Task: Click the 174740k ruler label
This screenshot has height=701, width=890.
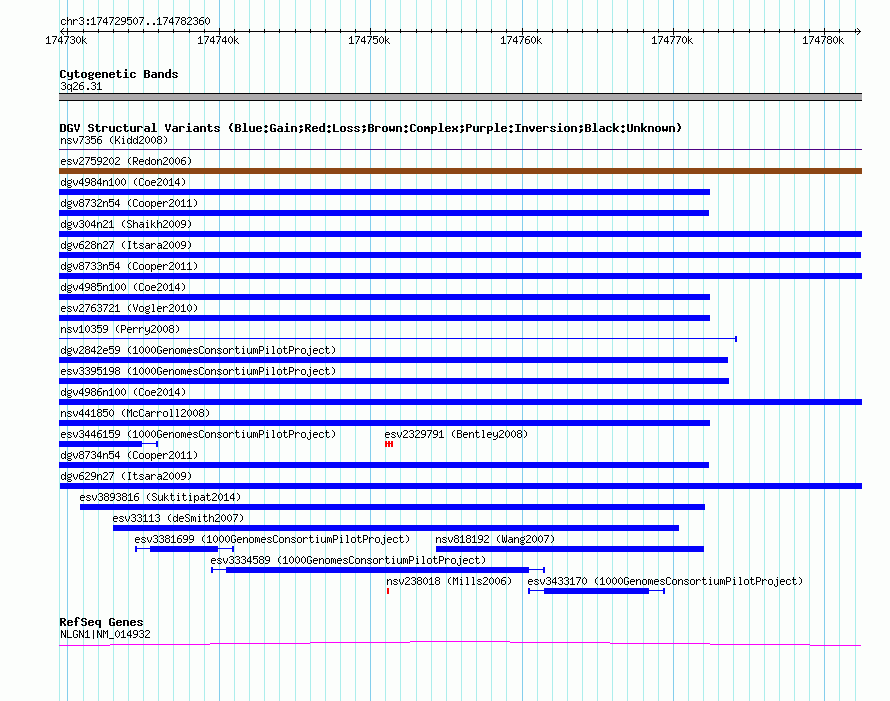Action: [x=218, y=40]
